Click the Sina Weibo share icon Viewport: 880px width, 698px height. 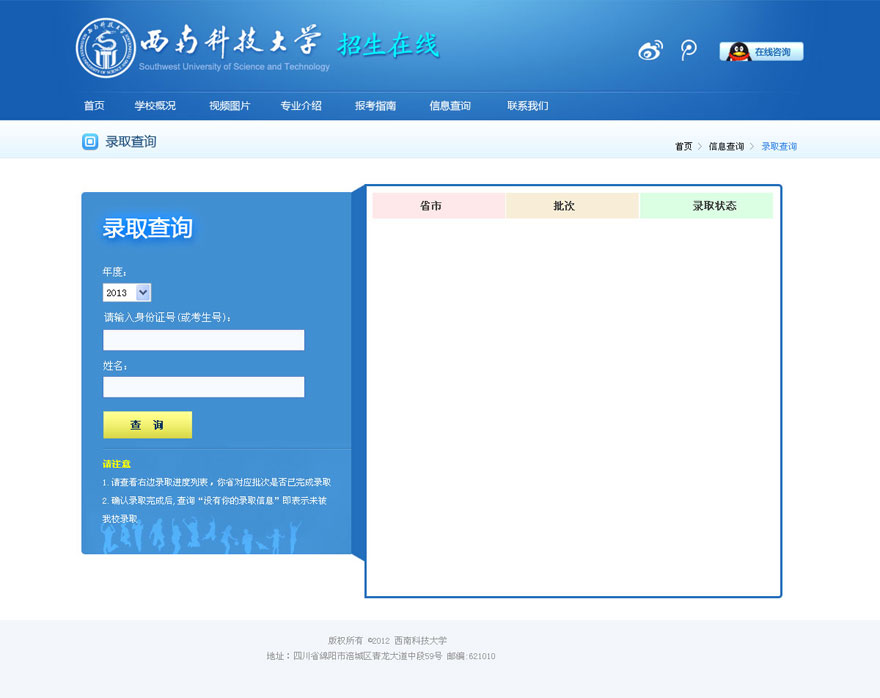click(x=650, y=50)
